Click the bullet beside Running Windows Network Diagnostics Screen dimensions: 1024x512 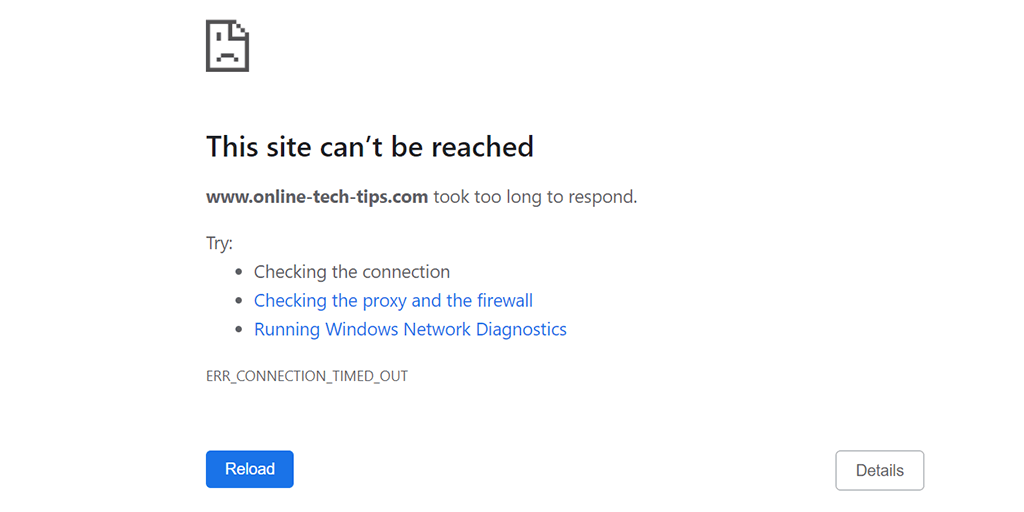click(239, 330)
